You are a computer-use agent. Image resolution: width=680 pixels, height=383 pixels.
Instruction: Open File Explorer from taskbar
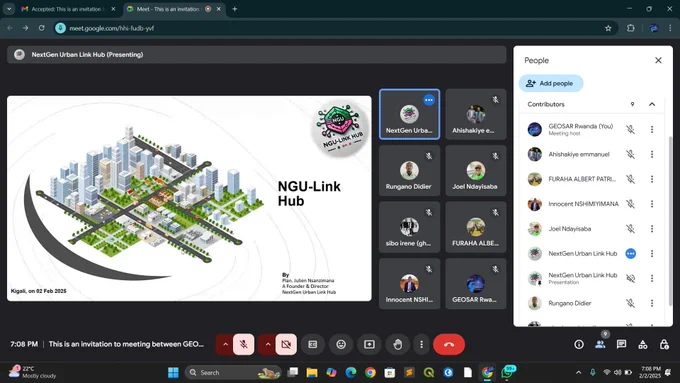pos(312,373)
